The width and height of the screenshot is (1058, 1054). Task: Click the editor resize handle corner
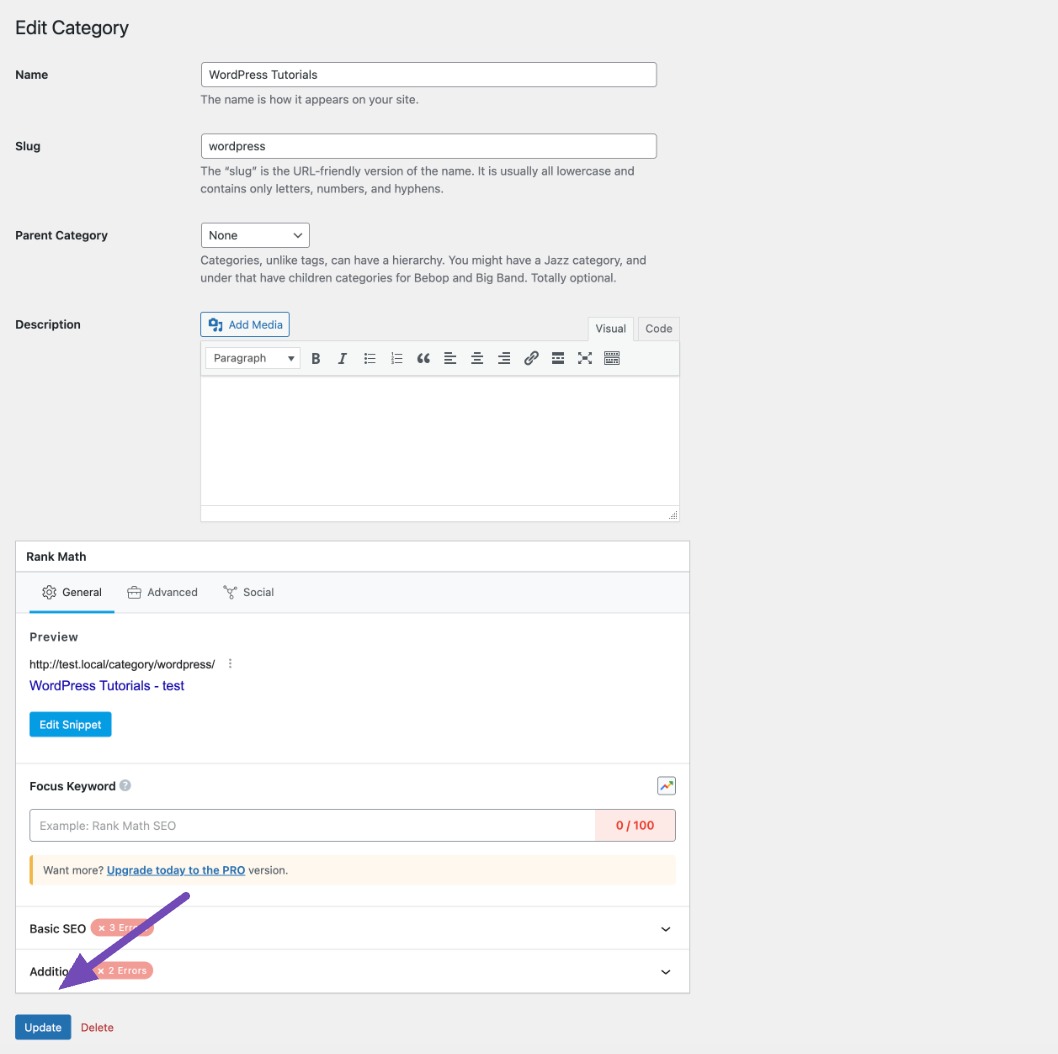(x=673, y=515)
